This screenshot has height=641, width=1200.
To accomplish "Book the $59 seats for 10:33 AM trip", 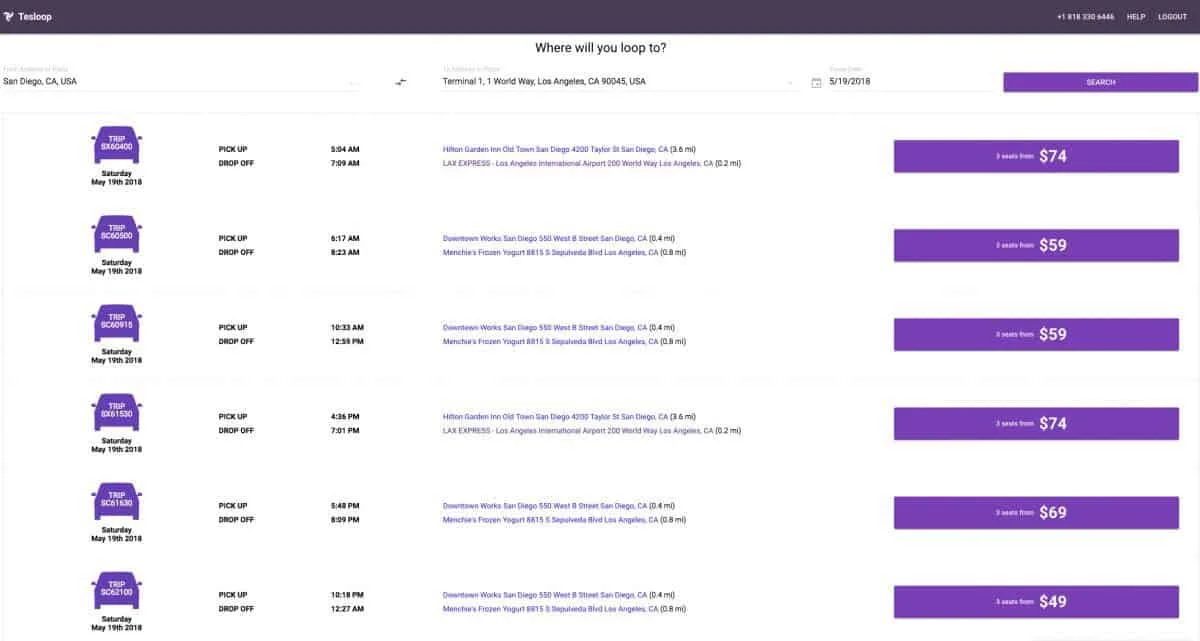I will tap(1036, 334).
